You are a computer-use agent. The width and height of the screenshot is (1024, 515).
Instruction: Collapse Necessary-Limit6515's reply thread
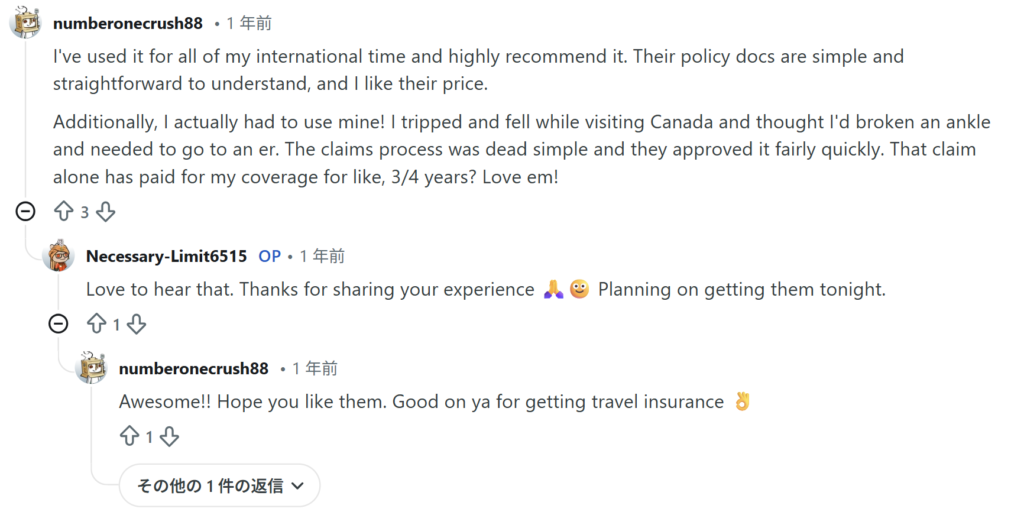tap(59, 324)
